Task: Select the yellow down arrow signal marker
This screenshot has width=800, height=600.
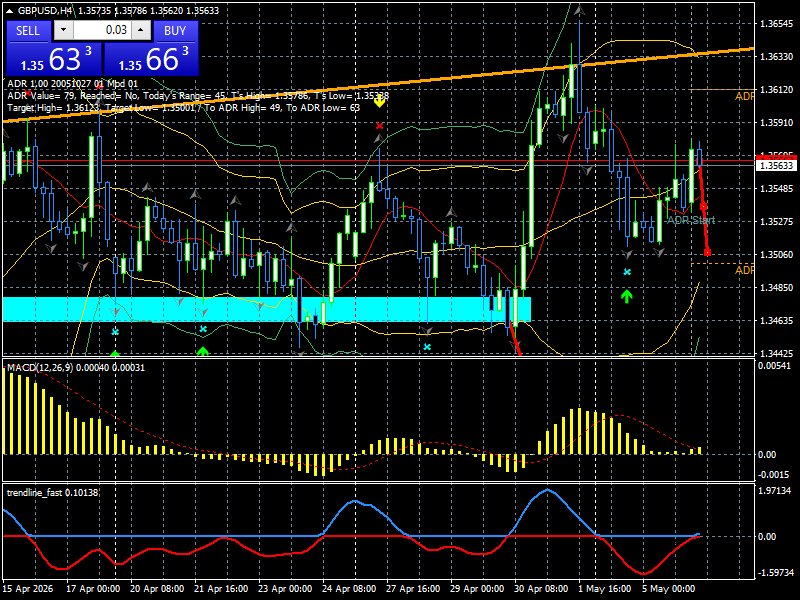Action: tap(379, 102)
